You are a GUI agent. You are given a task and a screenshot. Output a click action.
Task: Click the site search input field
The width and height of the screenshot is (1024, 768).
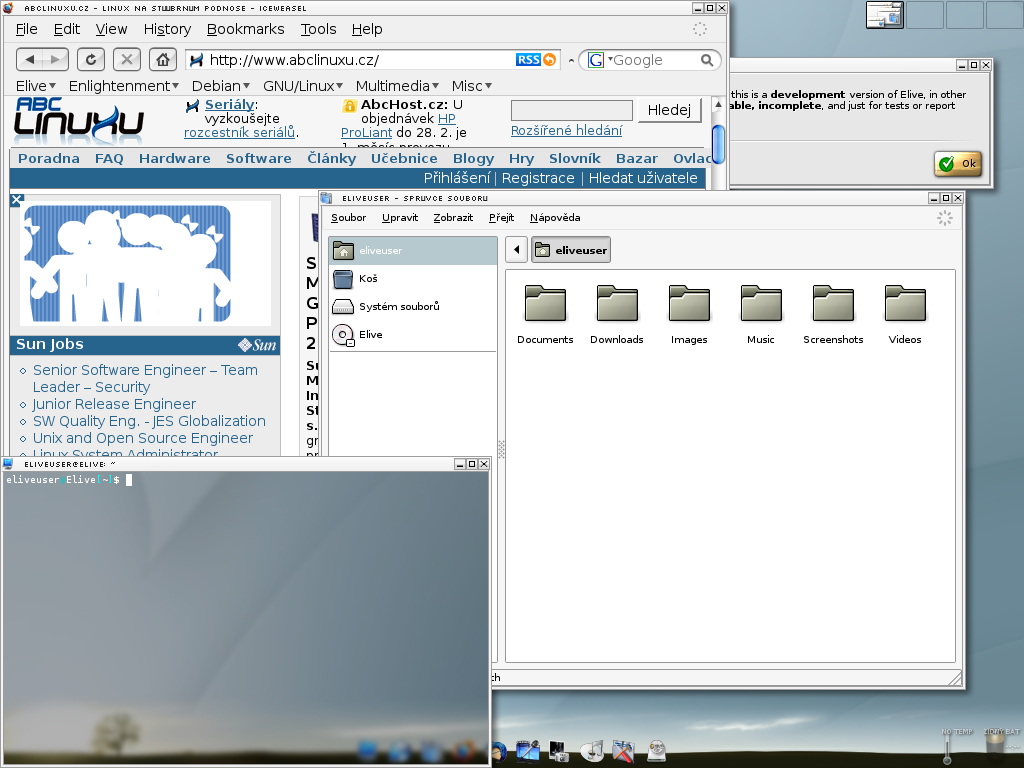tap(571, 110)
